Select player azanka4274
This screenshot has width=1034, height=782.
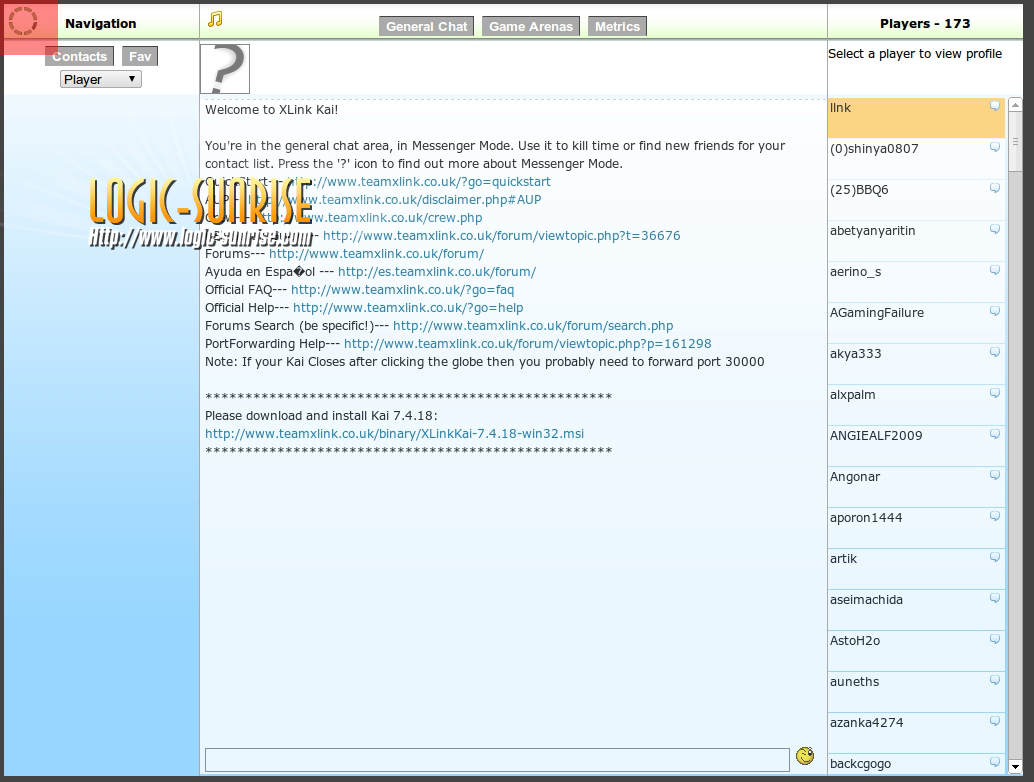(917, 733)
